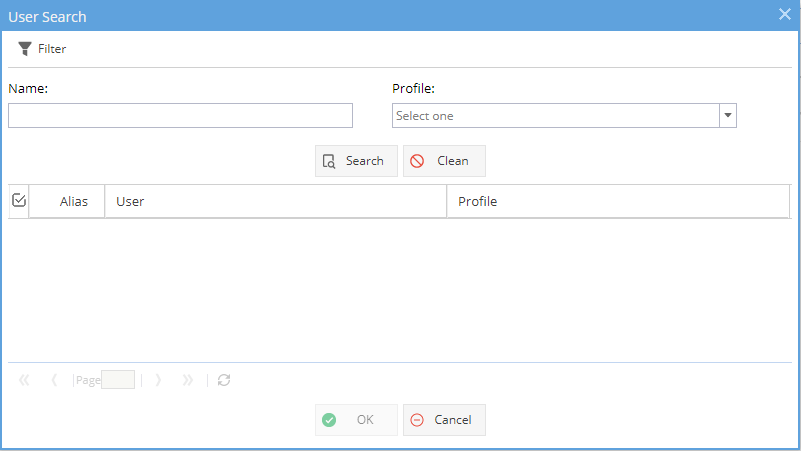Click the Filter funnel icon
Screen dimensions: 801x451
coord(25,49)
